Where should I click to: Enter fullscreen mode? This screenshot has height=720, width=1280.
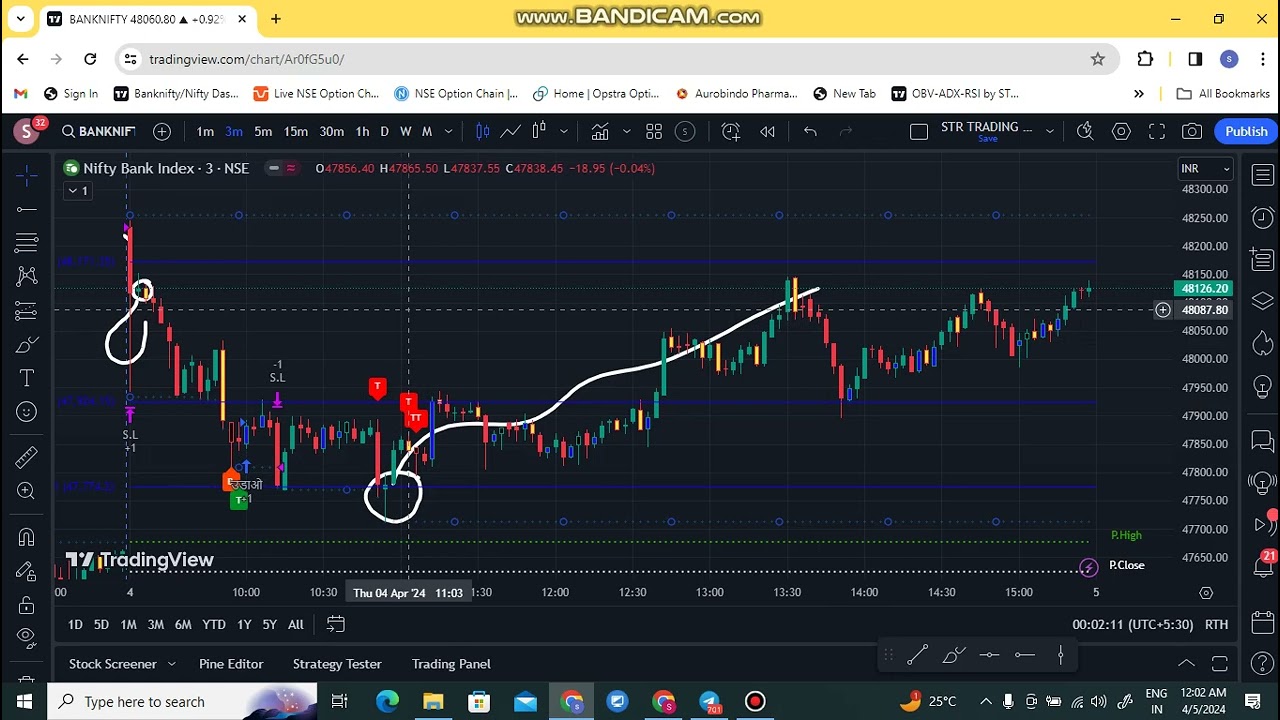click(1157, 131)
